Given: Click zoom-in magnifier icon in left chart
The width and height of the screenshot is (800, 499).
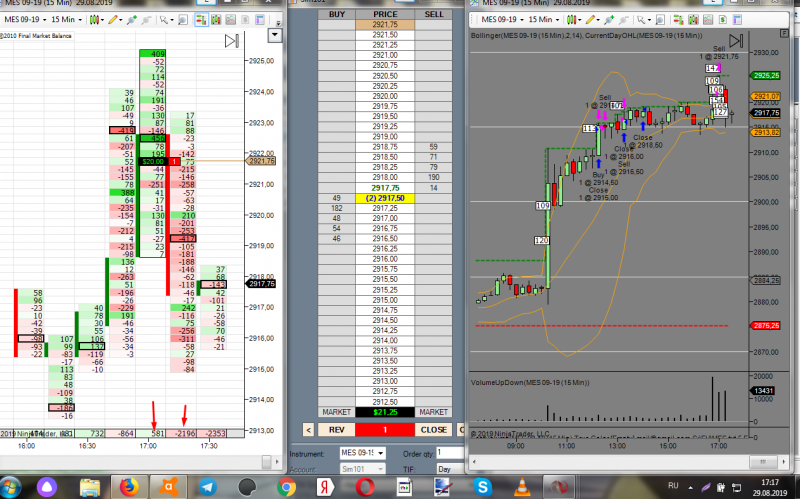Looking at the screenshot, I should (132, 20).
